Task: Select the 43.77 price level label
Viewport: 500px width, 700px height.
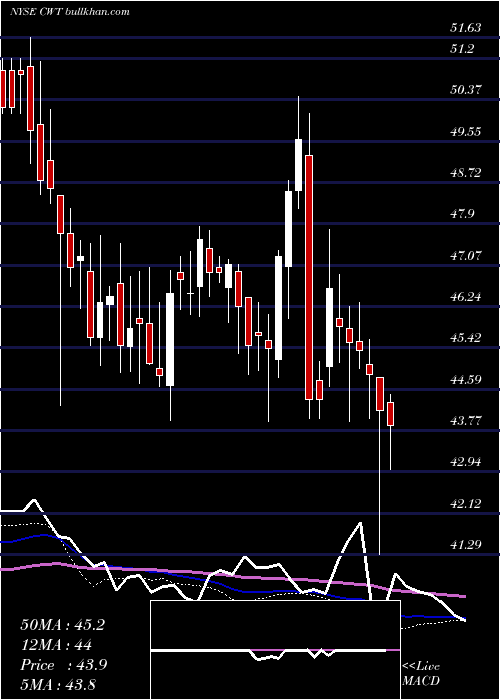Action: [x=466, y=421]
